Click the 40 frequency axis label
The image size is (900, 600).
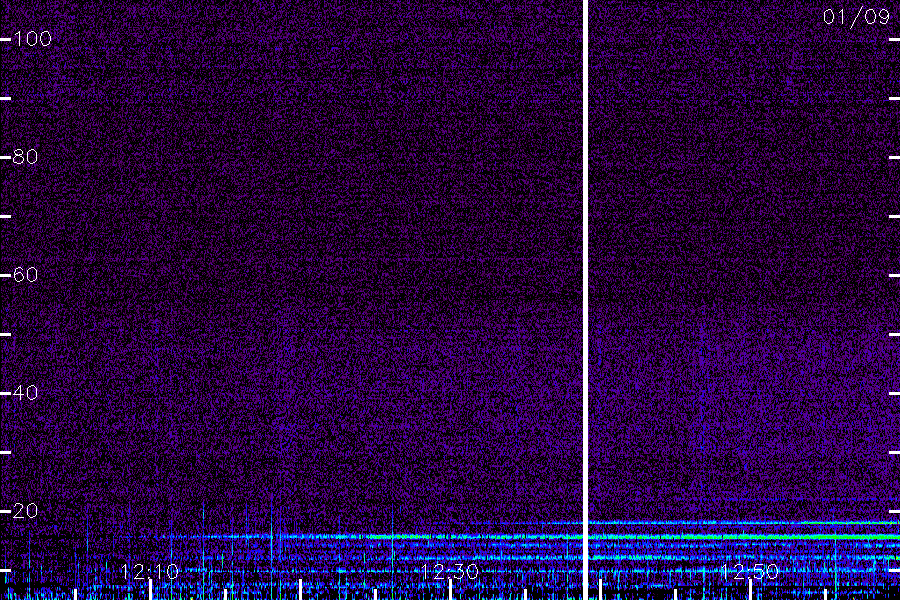tap(25, 393)
